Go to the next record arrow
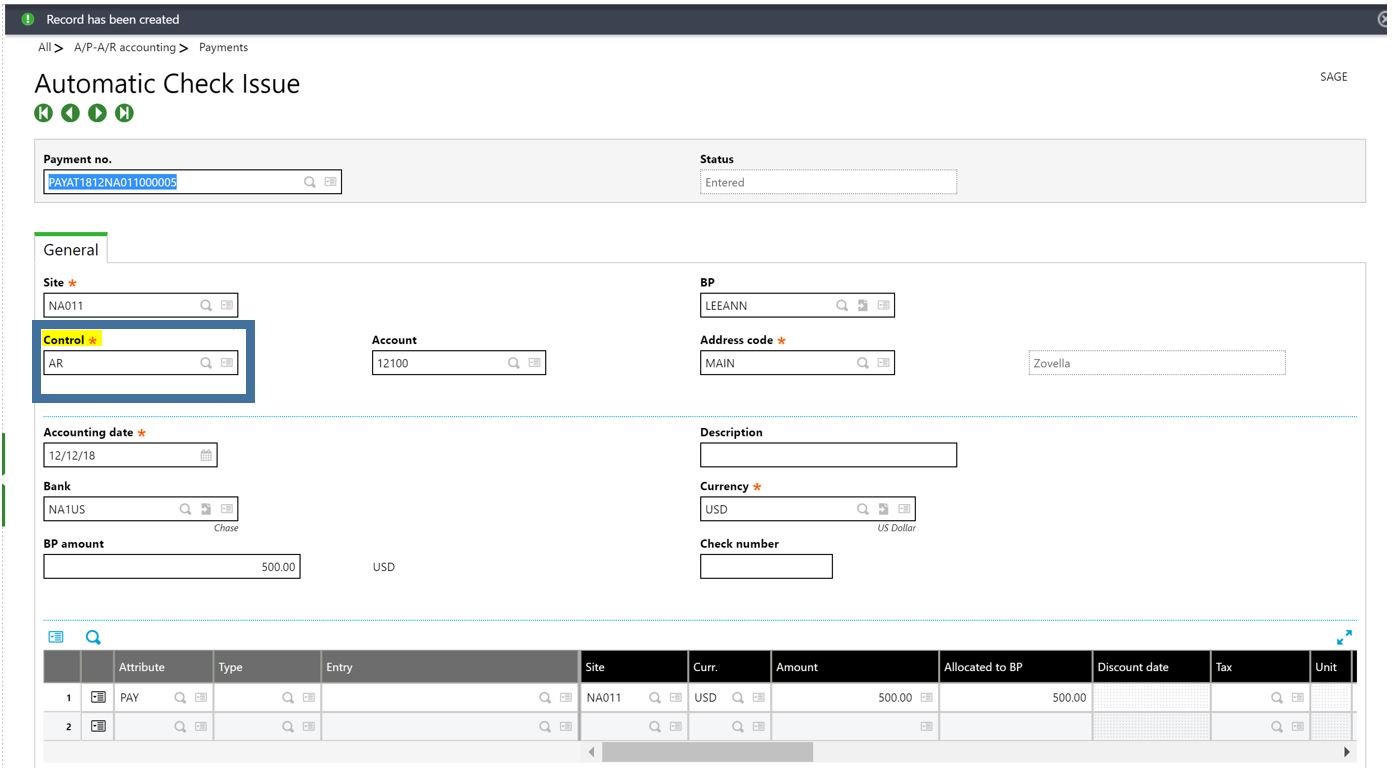 click(x=97, y=113)
